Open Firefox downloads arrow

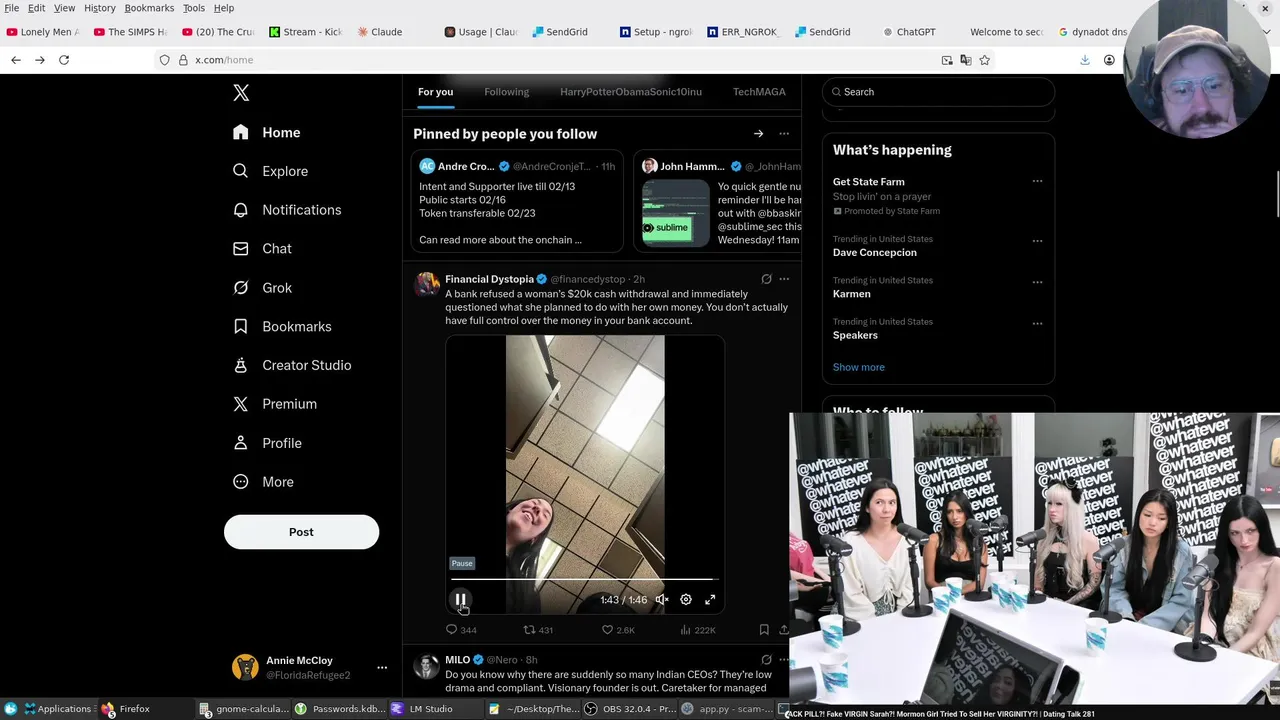pyautogui.click(x=1084, y=60)
